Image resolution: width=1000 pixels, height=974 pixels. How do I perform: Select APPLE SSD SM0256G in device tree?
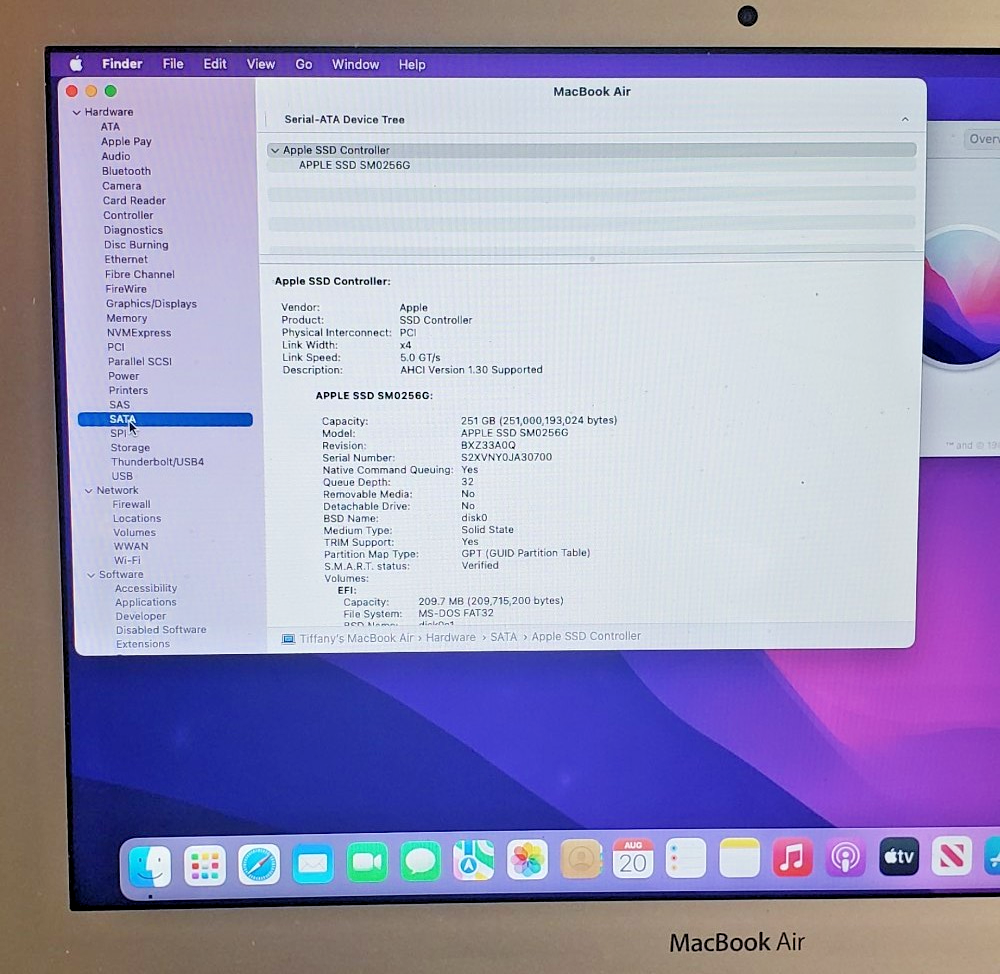355,165
